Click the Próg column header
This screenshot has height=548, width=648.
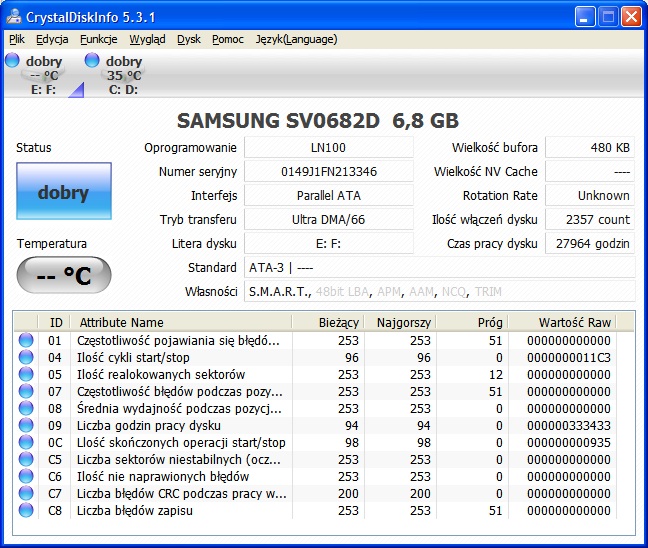(x=472, y=322)
